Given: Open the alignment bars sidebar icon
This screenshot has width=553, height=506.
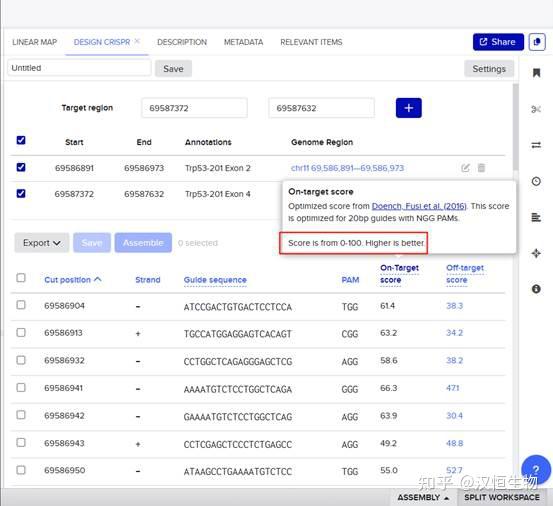Looking at the screenshot, I should [536, 217].
